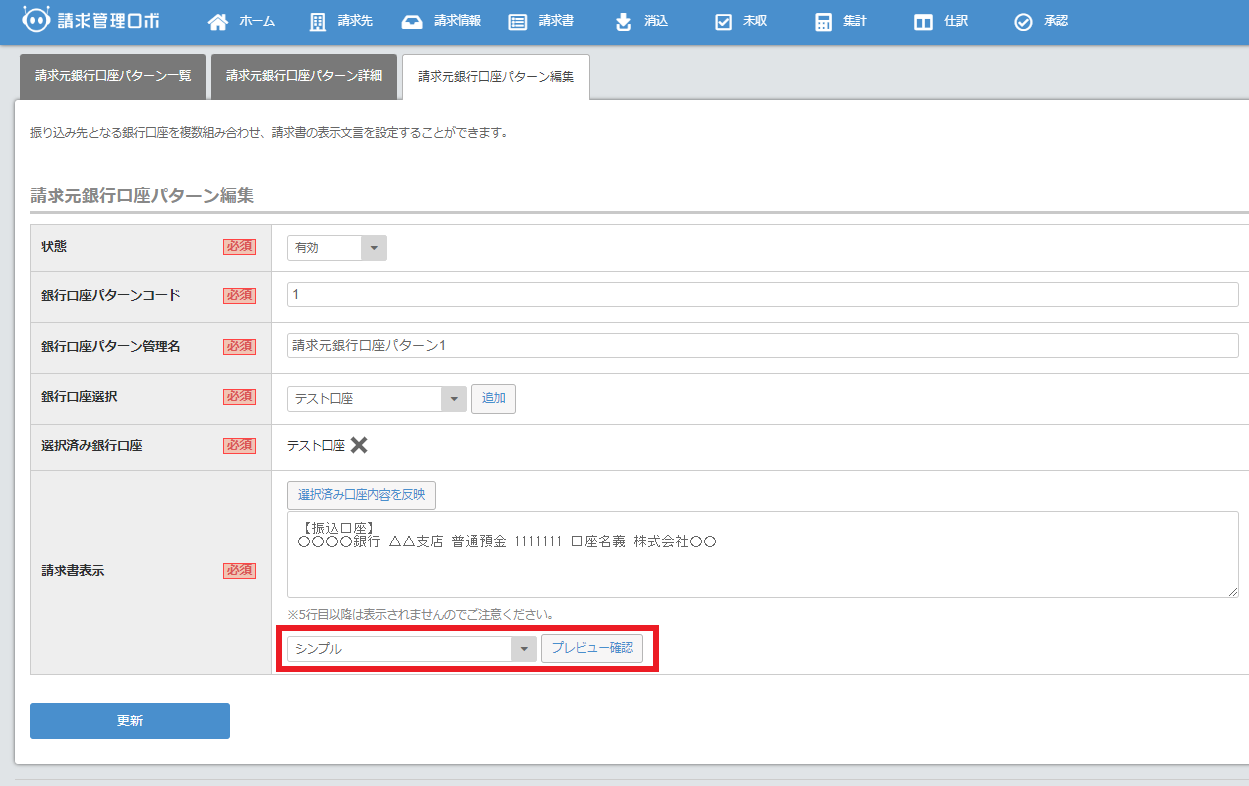Click the 仕訳 columns icon
This screenshot has width=1249, height=786.
pyautogui.click(x=924, y=22)
